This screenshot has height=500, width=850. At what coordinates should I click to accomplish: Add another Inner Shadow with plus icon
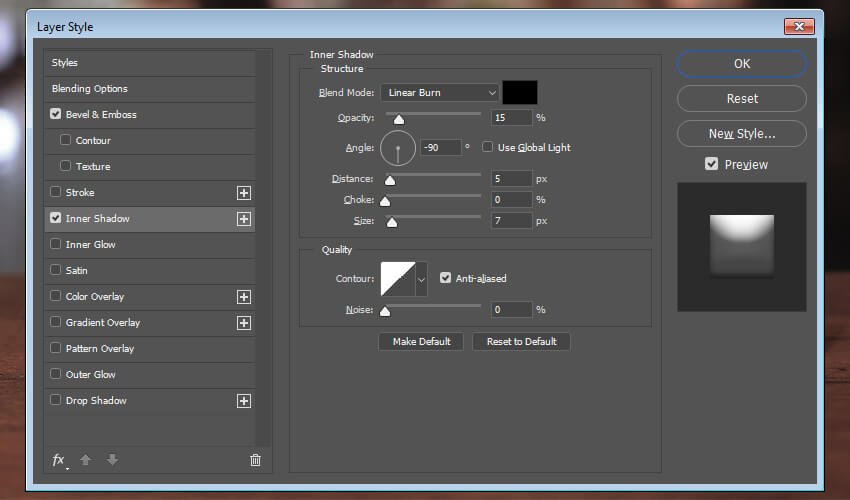tap(244, 219)
